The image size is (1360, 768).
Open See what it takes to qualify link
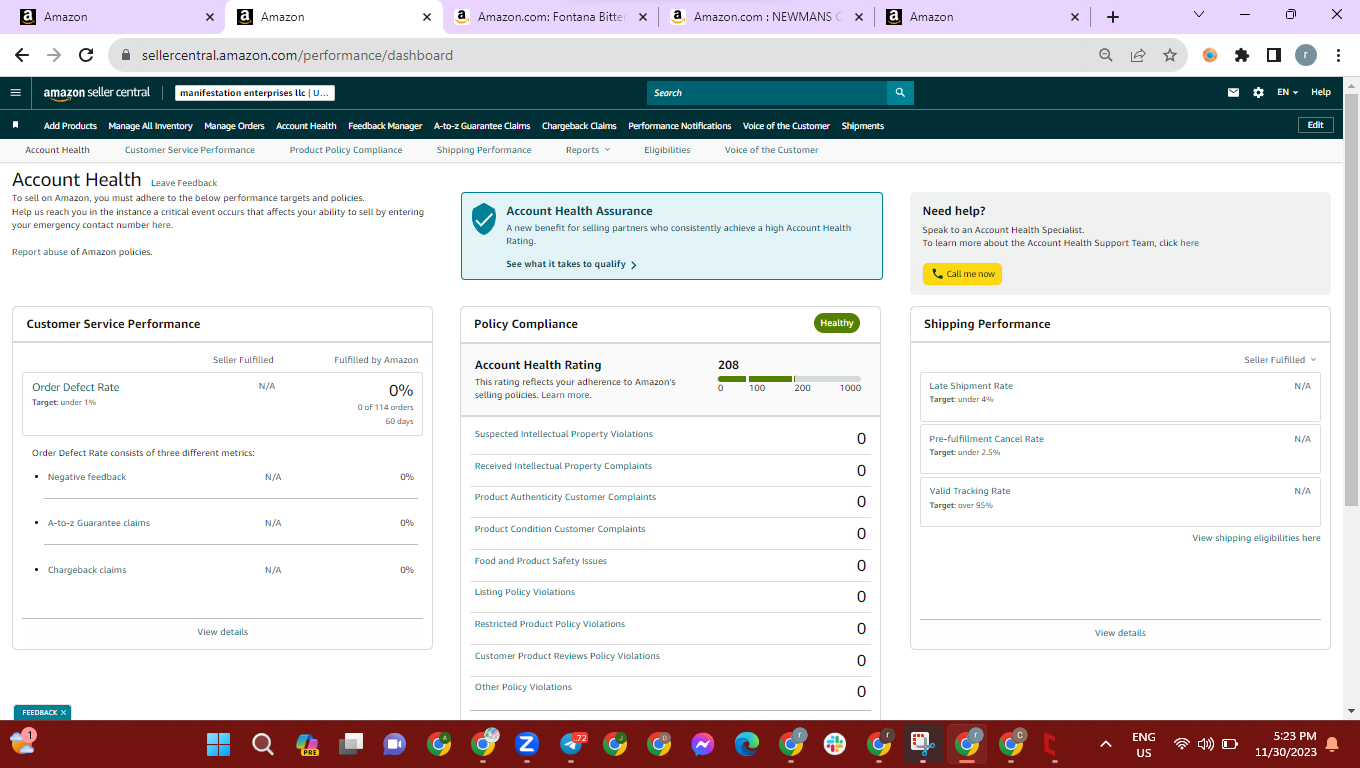pos(571,264)
